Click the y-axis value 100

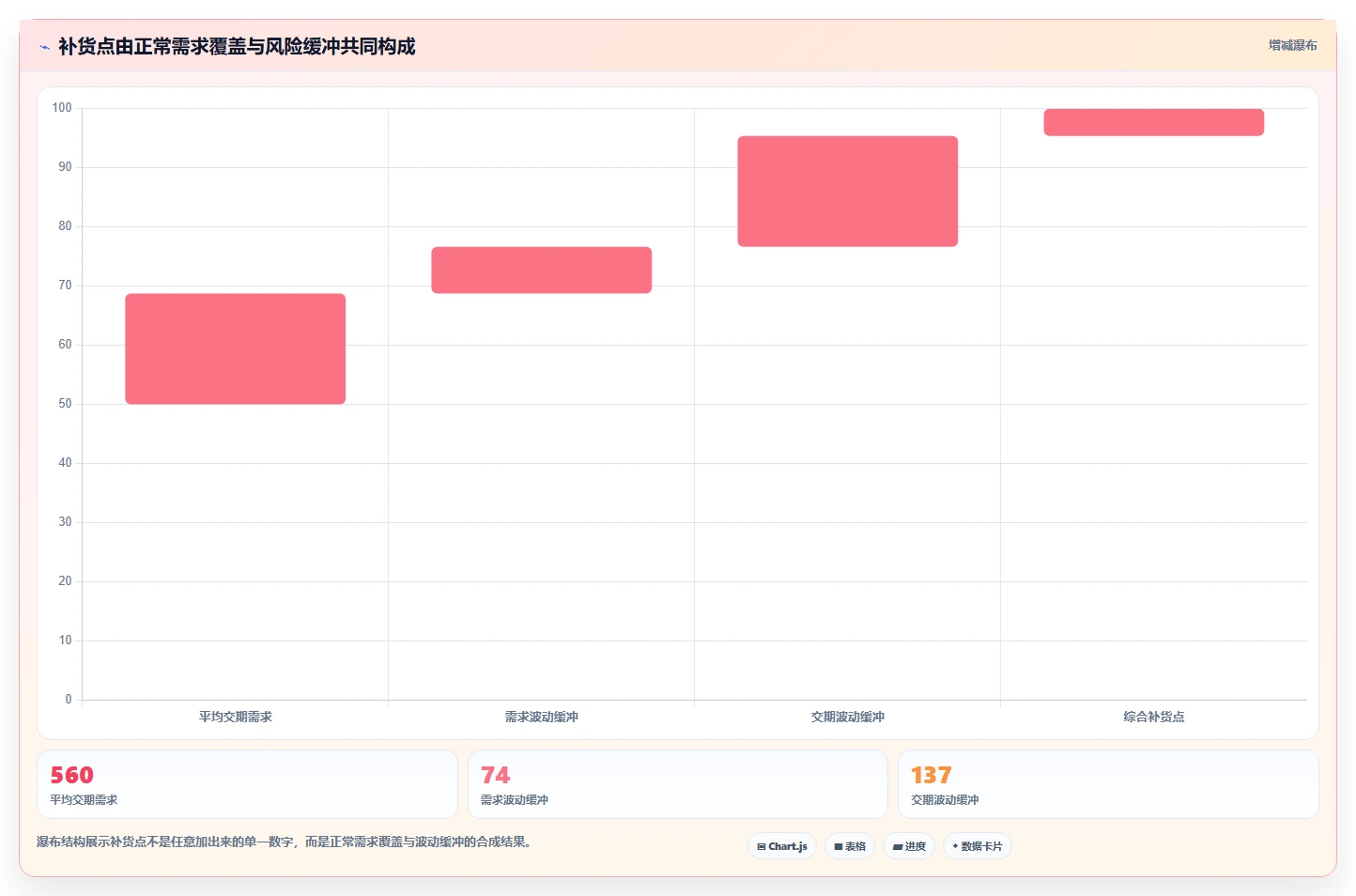[x=62, y=108]
